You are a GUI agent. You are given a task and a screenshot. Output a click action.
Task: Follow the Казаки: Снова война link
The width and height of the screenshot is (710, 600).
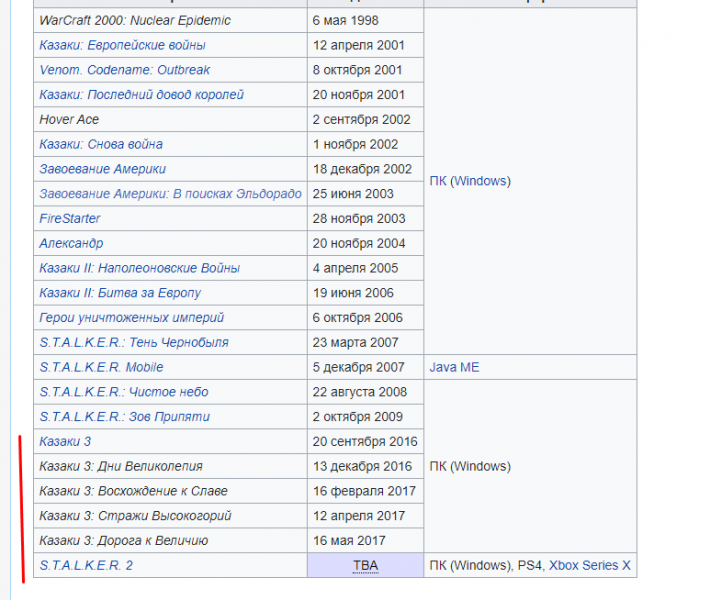coord(100,144)
